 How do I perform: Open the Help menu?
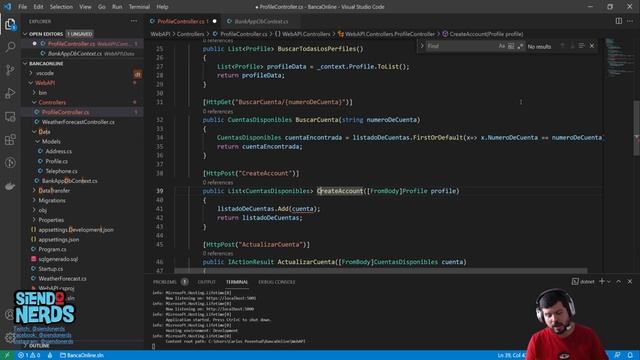click(162, 7)
